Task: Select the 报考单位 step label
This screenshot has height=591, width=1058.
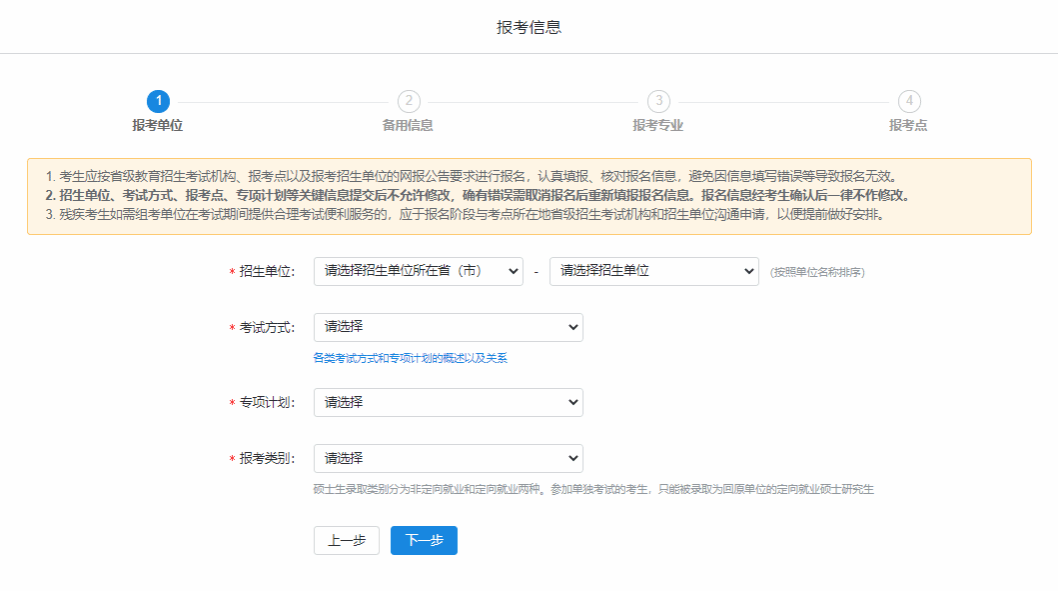Action: [x=158, y=125]
